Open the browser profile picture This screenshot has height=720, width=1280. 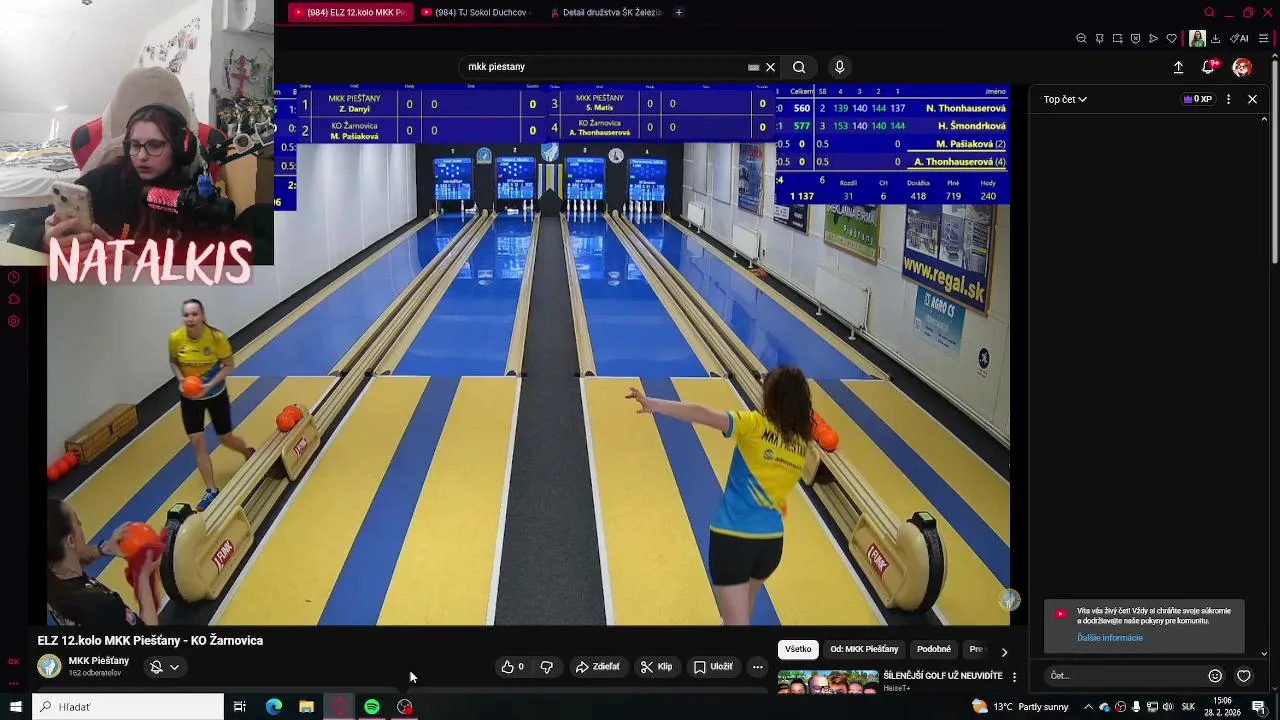1197,39
